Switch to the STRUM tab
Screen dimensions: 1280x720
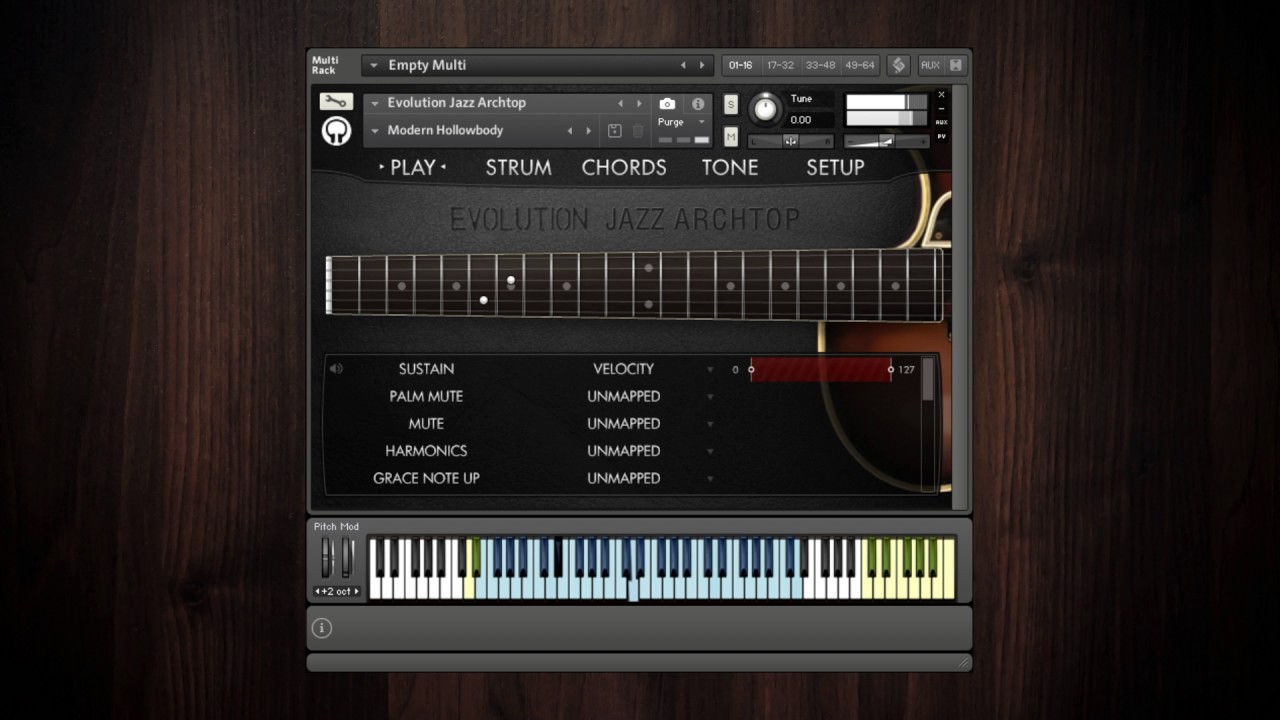[518, 167]
